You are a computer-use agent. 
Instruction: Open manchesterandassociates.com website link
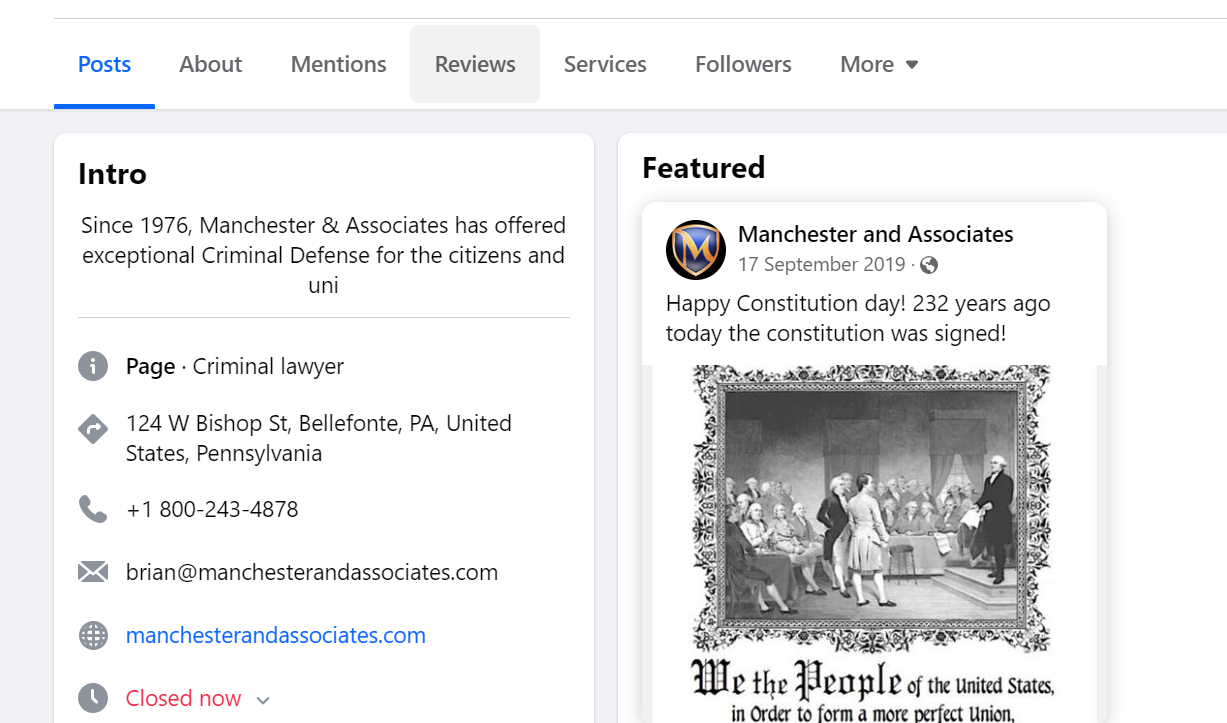tap(275, 634)
